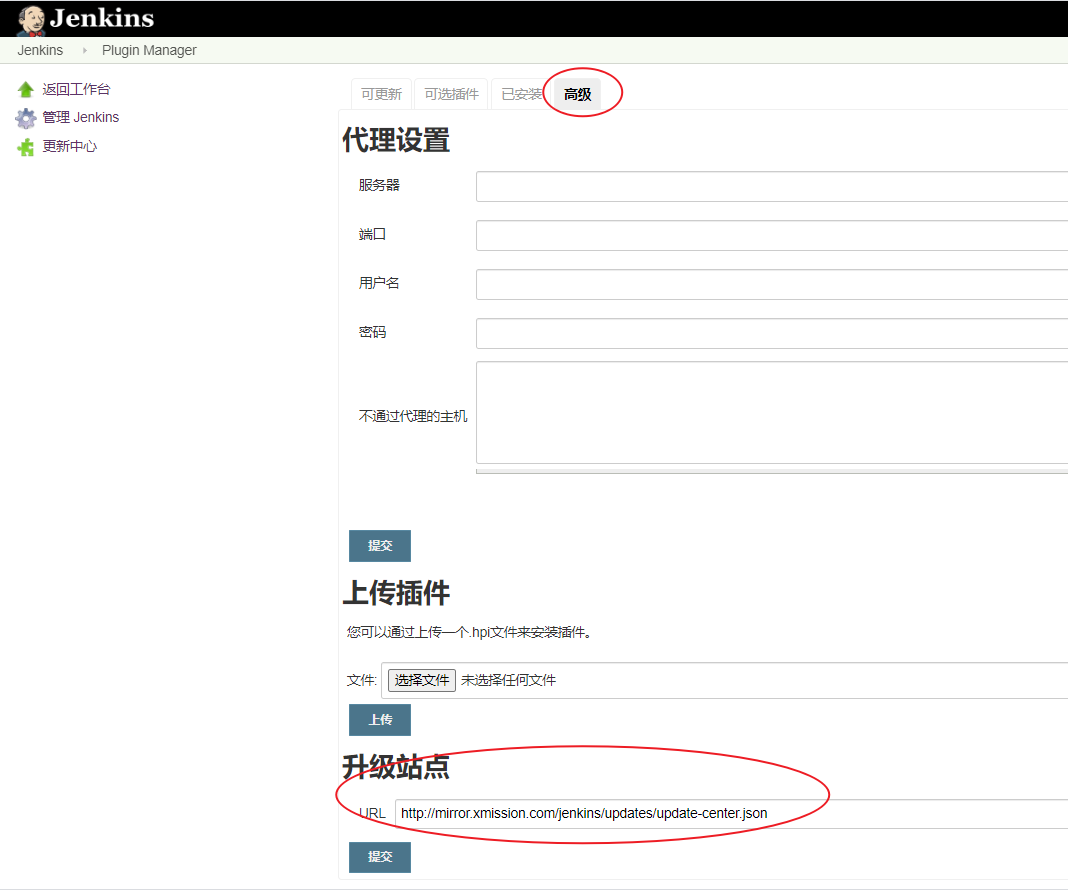Image resolution: width=1068 pixels, height=890 pixels.
Task: Focus the 端口 input field
Action: (x=772, y=236)
